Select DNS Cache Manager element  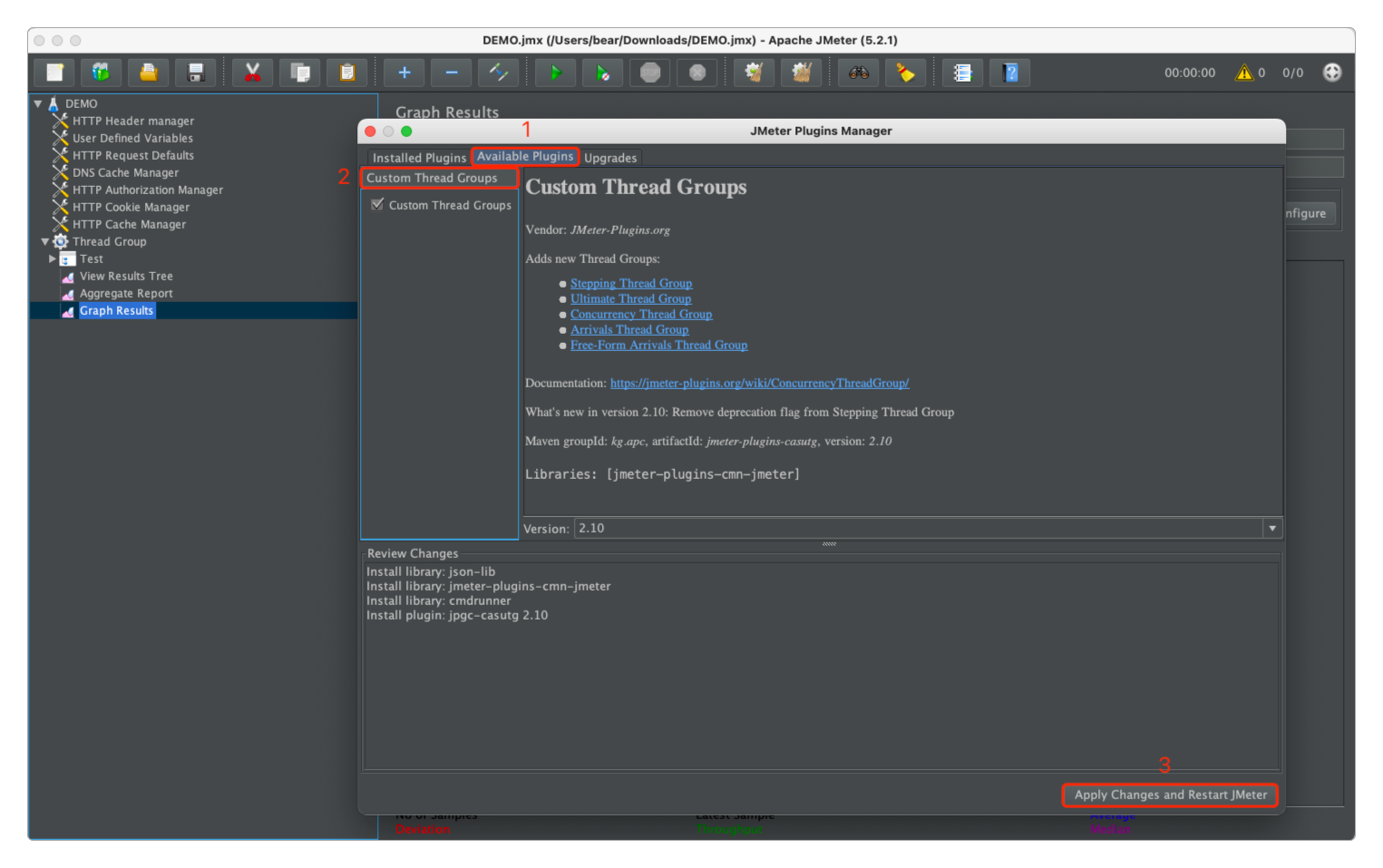(125, 172)
